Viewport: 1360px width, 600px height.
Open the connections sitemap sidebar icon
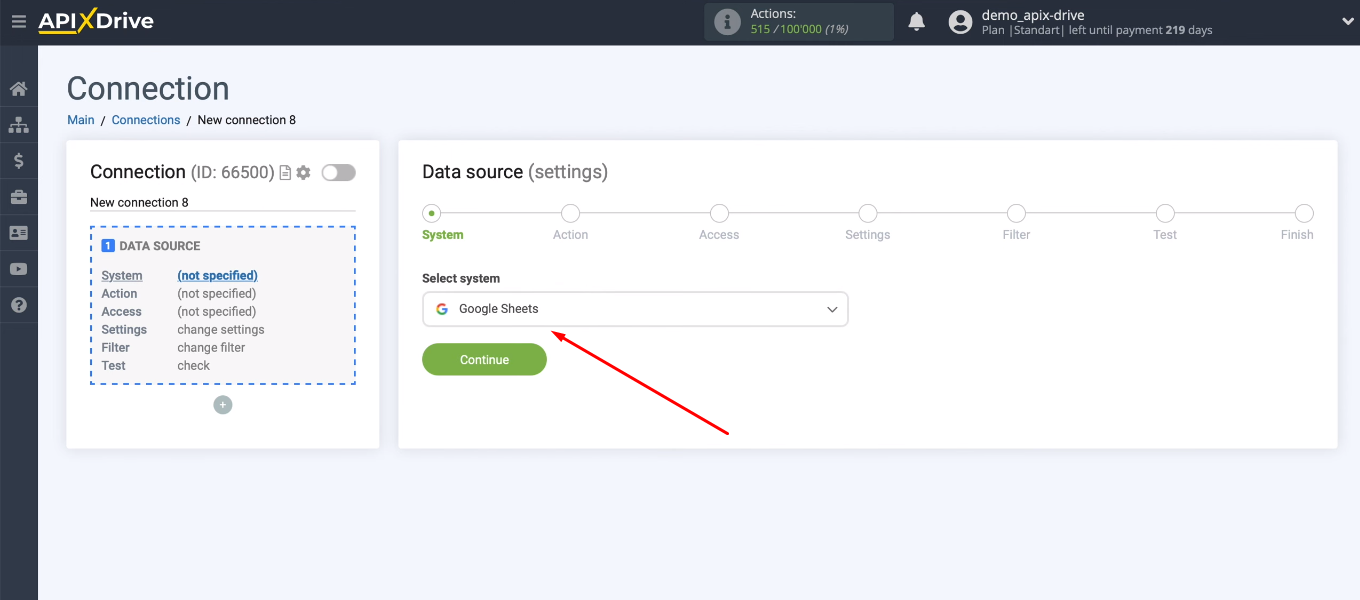pyautogui.click(x=18, y=125)
